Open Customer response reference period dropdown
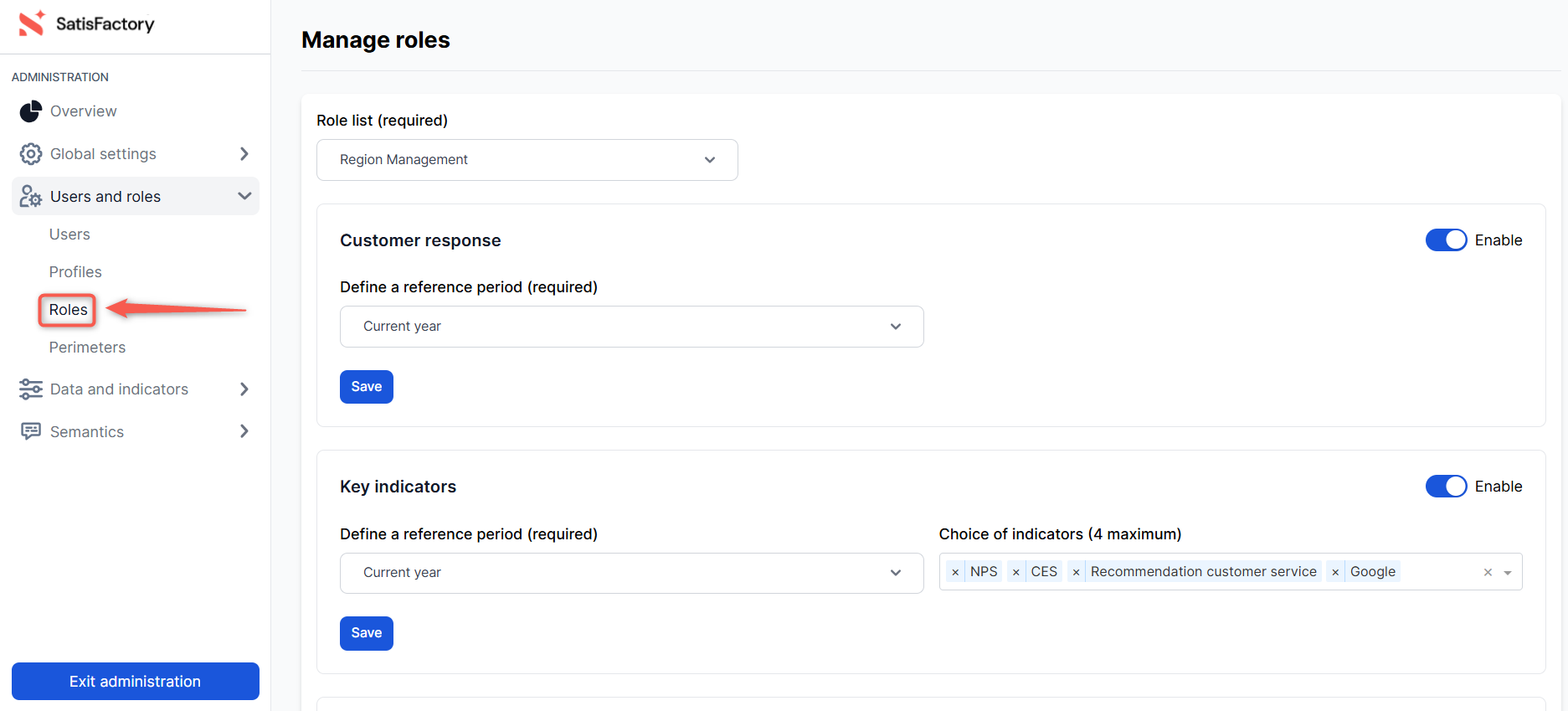This screenshot has width=1568, height=711. click(631, 327)
